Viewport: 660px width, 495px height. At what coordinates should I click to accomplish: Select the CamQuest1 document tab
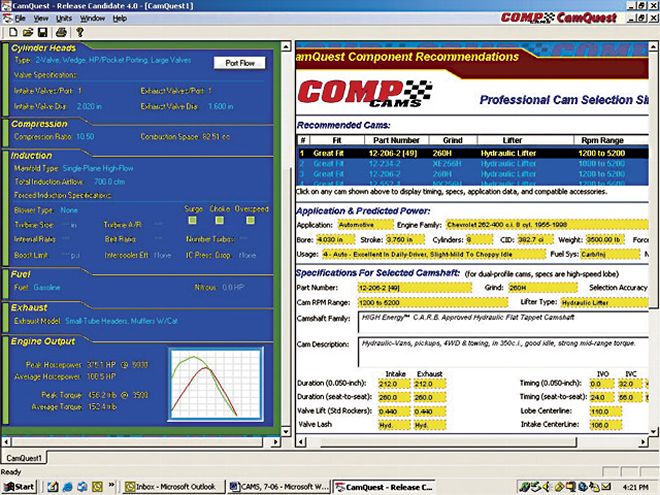coord(24,458)
